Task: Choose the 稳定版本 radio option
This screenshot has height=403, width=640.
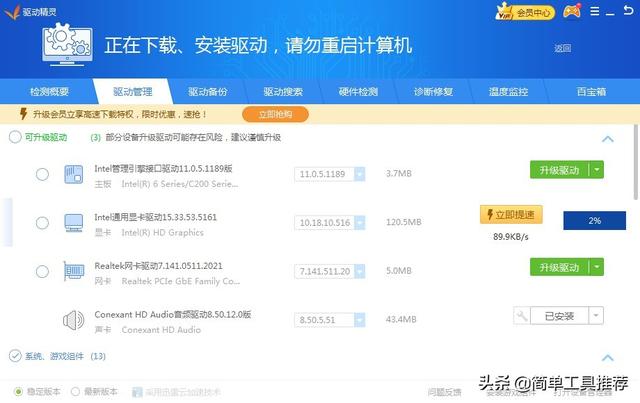Action: tap(18, 392)
